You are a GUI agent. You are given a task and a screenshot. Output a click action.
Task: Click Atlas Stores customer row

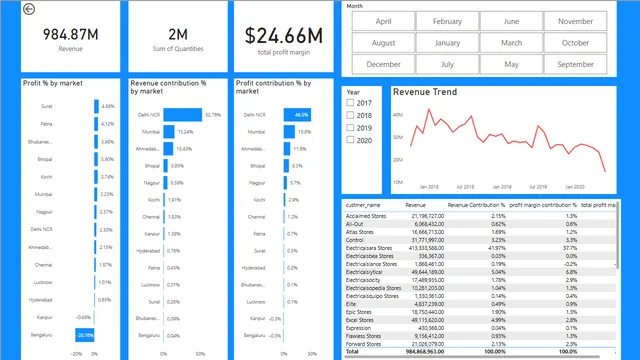480,232
